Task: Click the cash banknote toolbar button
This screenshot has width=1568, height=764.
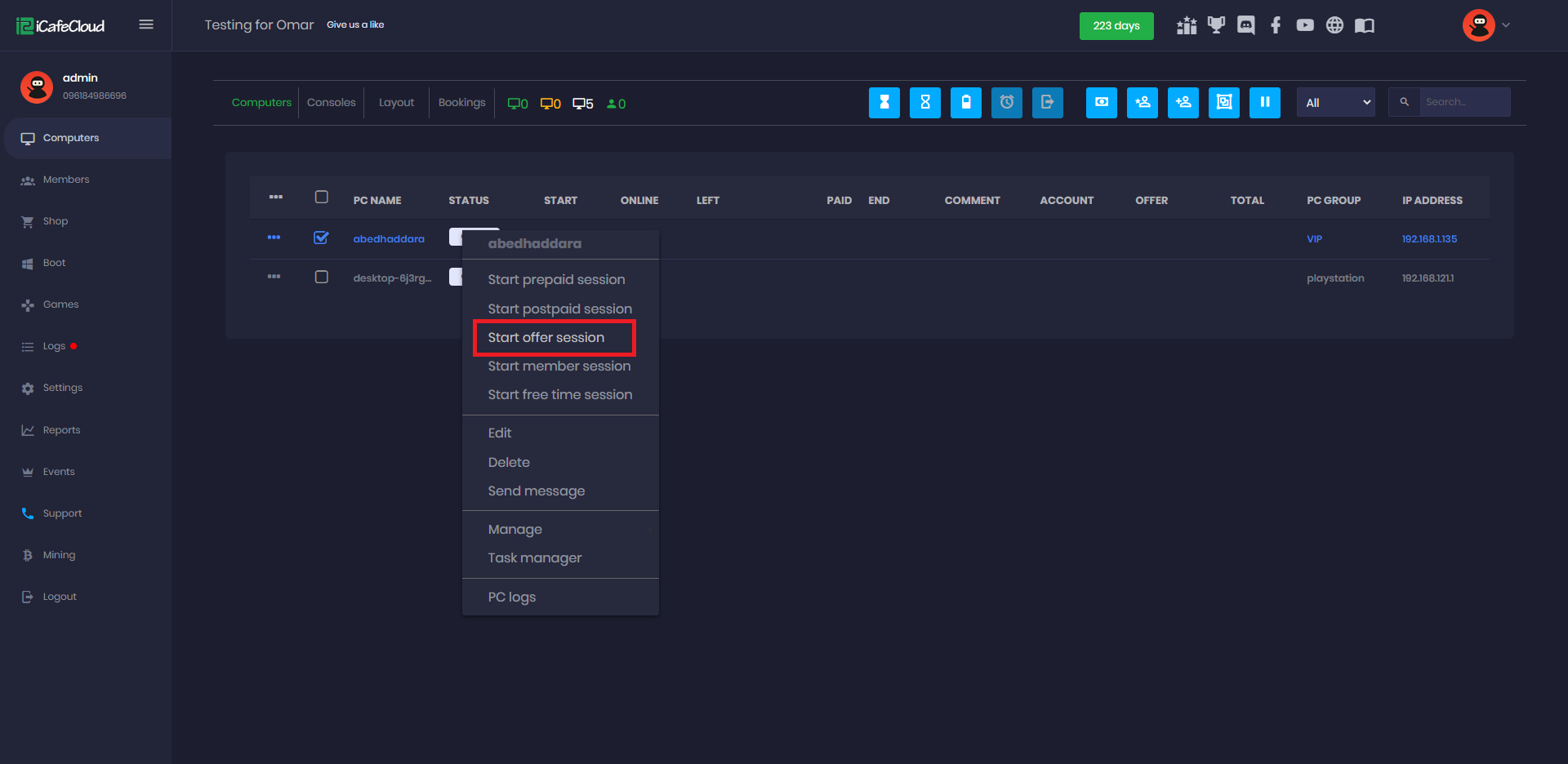Action: tap(1101, 103)
